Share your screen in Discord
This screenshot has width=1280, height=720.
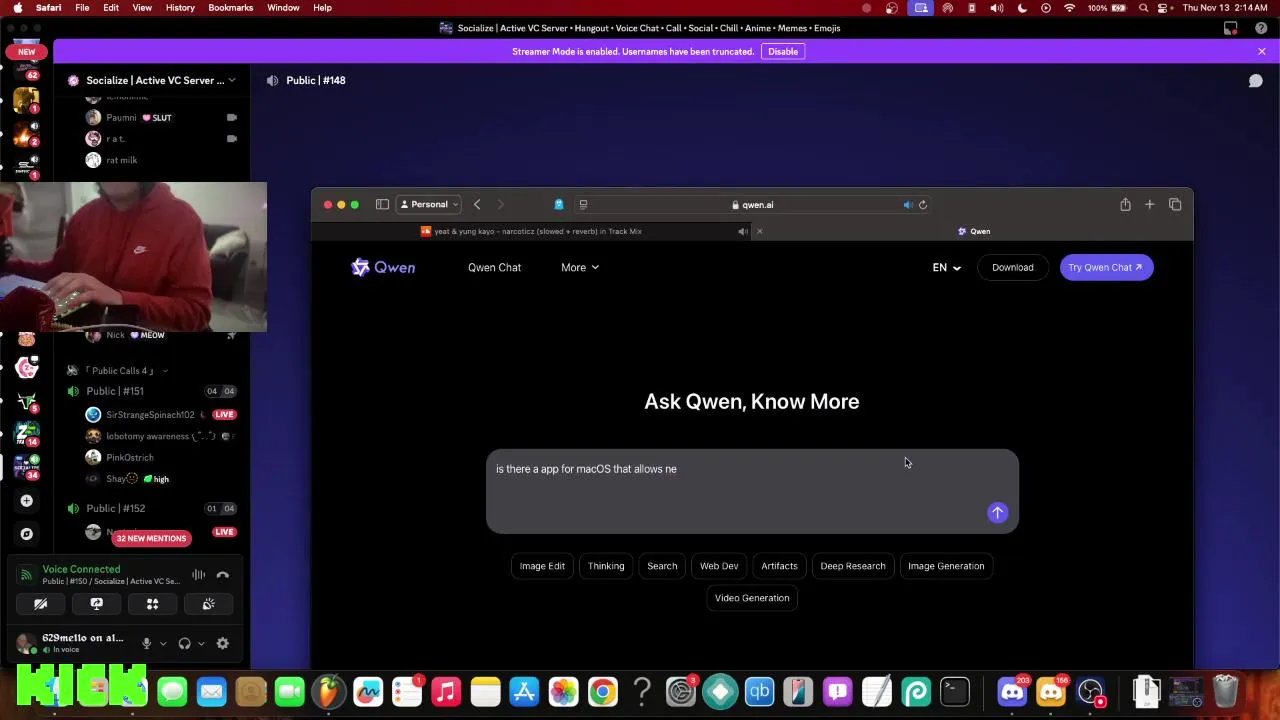(x=97, y=604)
